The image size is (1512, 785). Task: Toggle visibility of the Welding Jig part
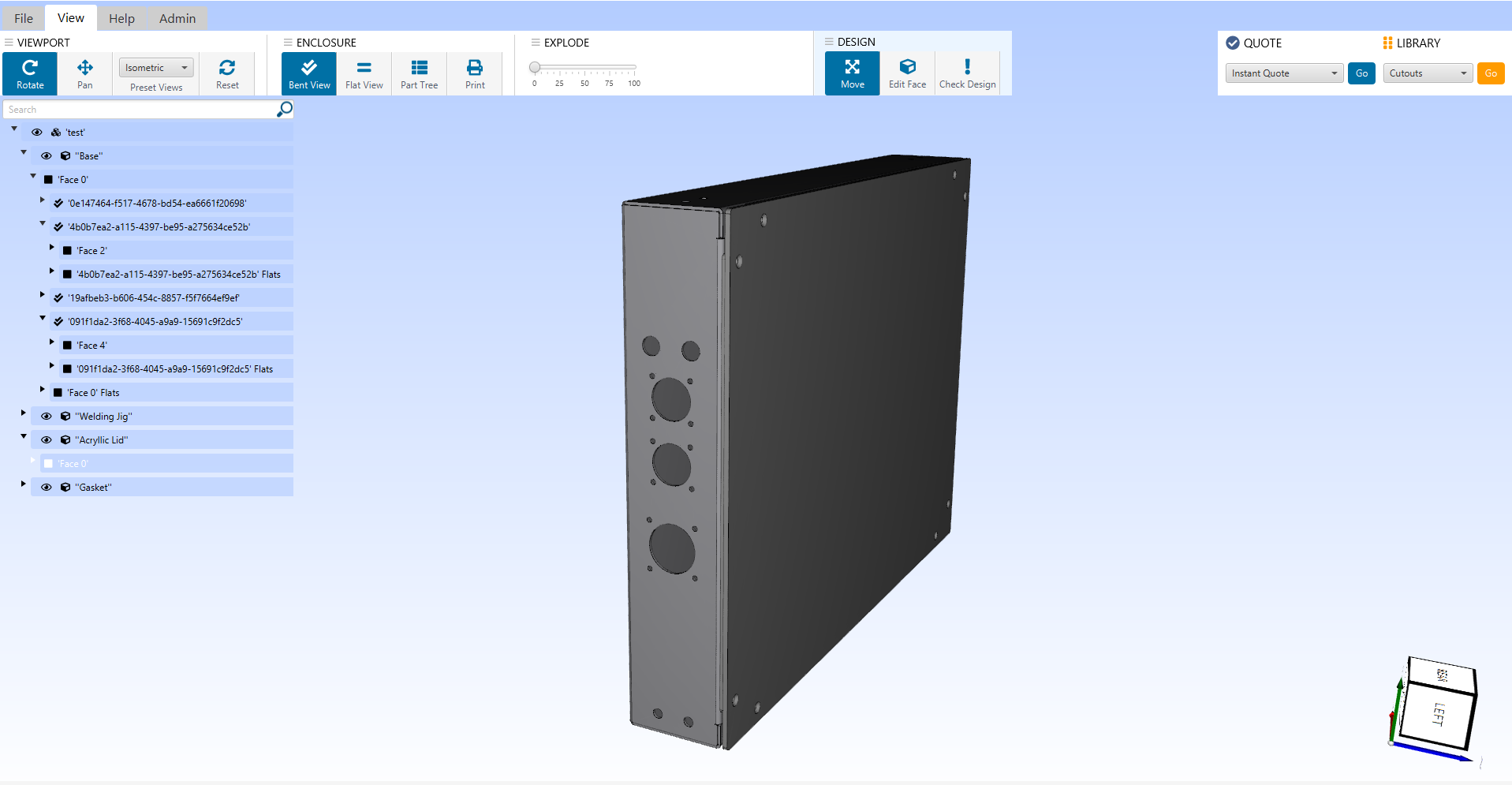[47, 416]
